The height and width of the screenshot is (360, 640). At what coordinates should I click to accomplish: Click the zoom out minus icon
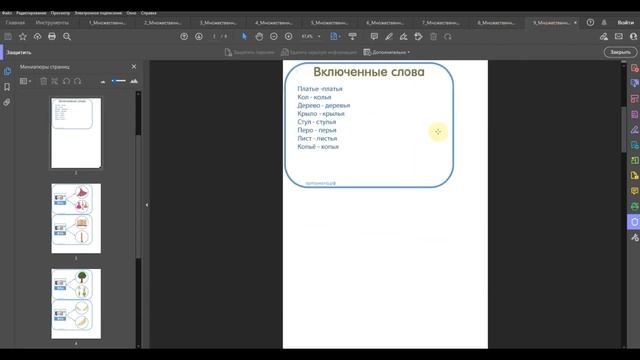coord(274,37)
